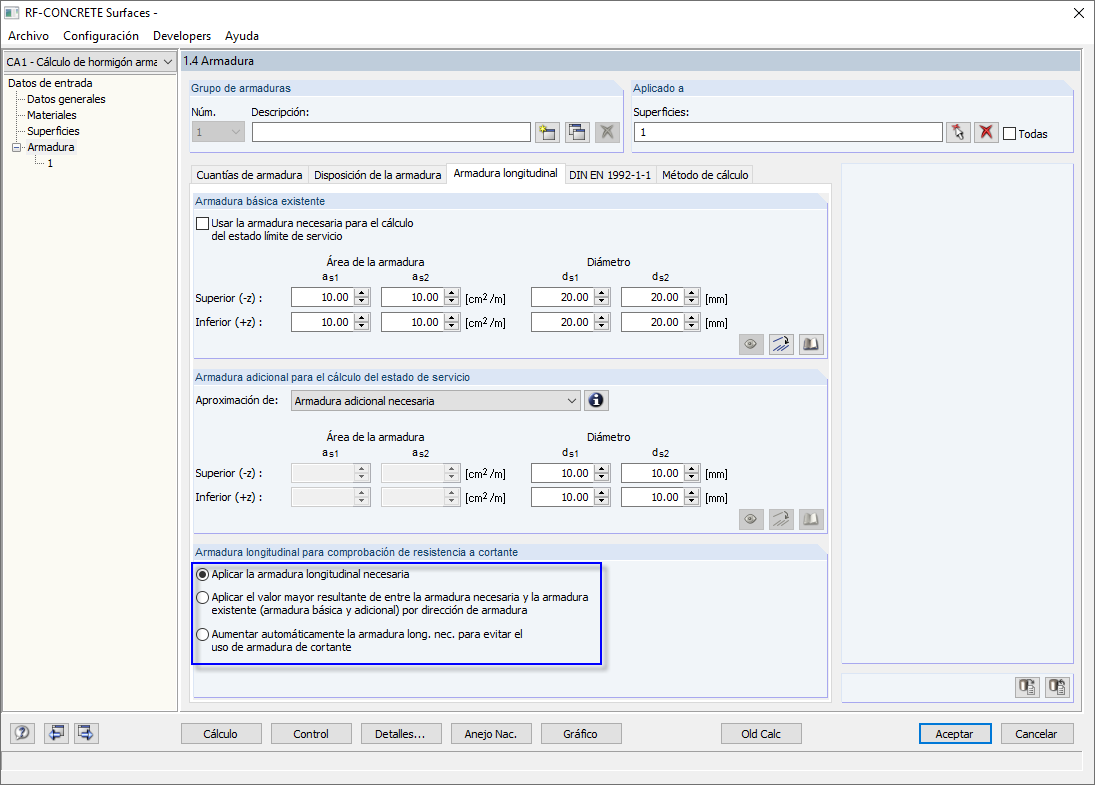Decrease Inferior as1 basic area value
Viewport: 1095px width, 785px height.
[362, 326]
